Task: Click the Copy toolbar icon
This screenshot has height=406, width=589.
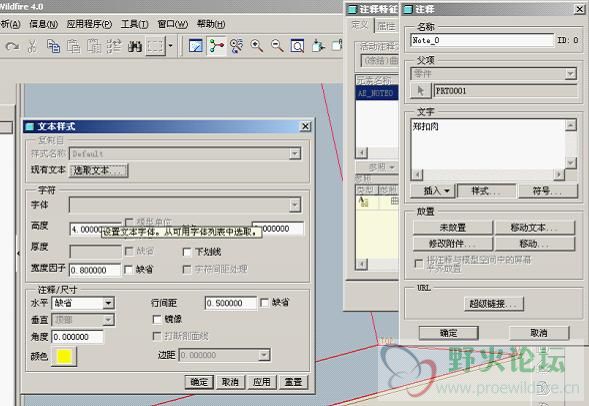Action: coord(53,46)
